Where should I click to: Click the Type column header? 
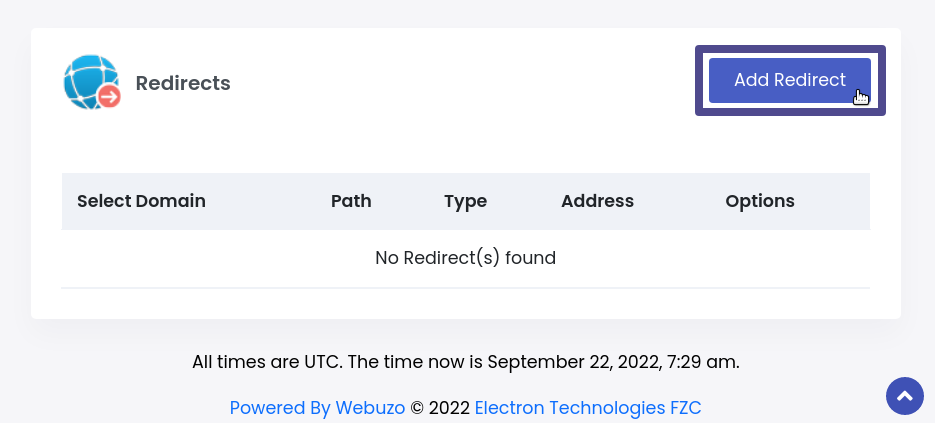point(465,201)
